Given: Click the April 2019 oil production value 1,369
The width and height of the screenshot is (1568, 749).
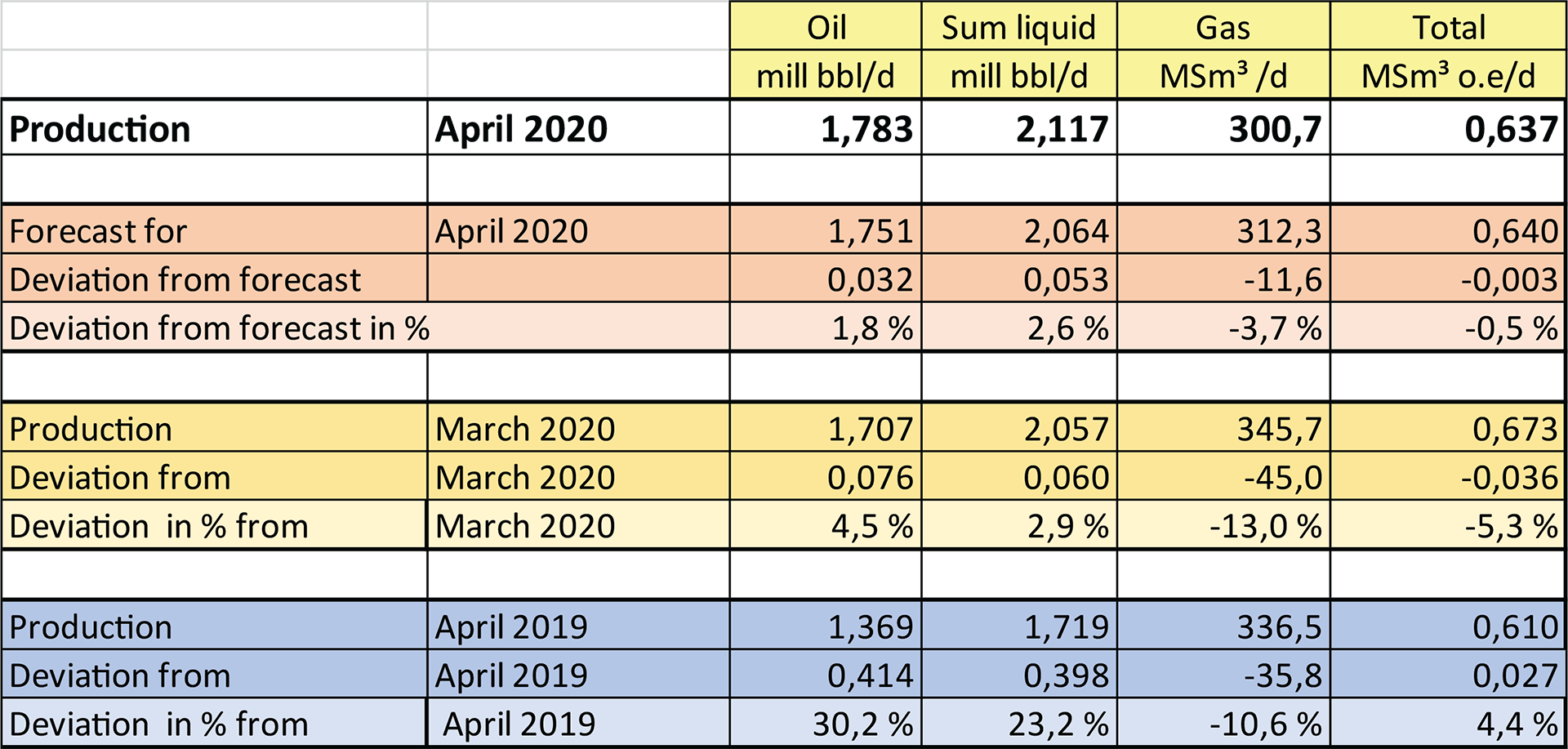Looking at the screenshot, I should pyautogui.click(x=870, y=626).
